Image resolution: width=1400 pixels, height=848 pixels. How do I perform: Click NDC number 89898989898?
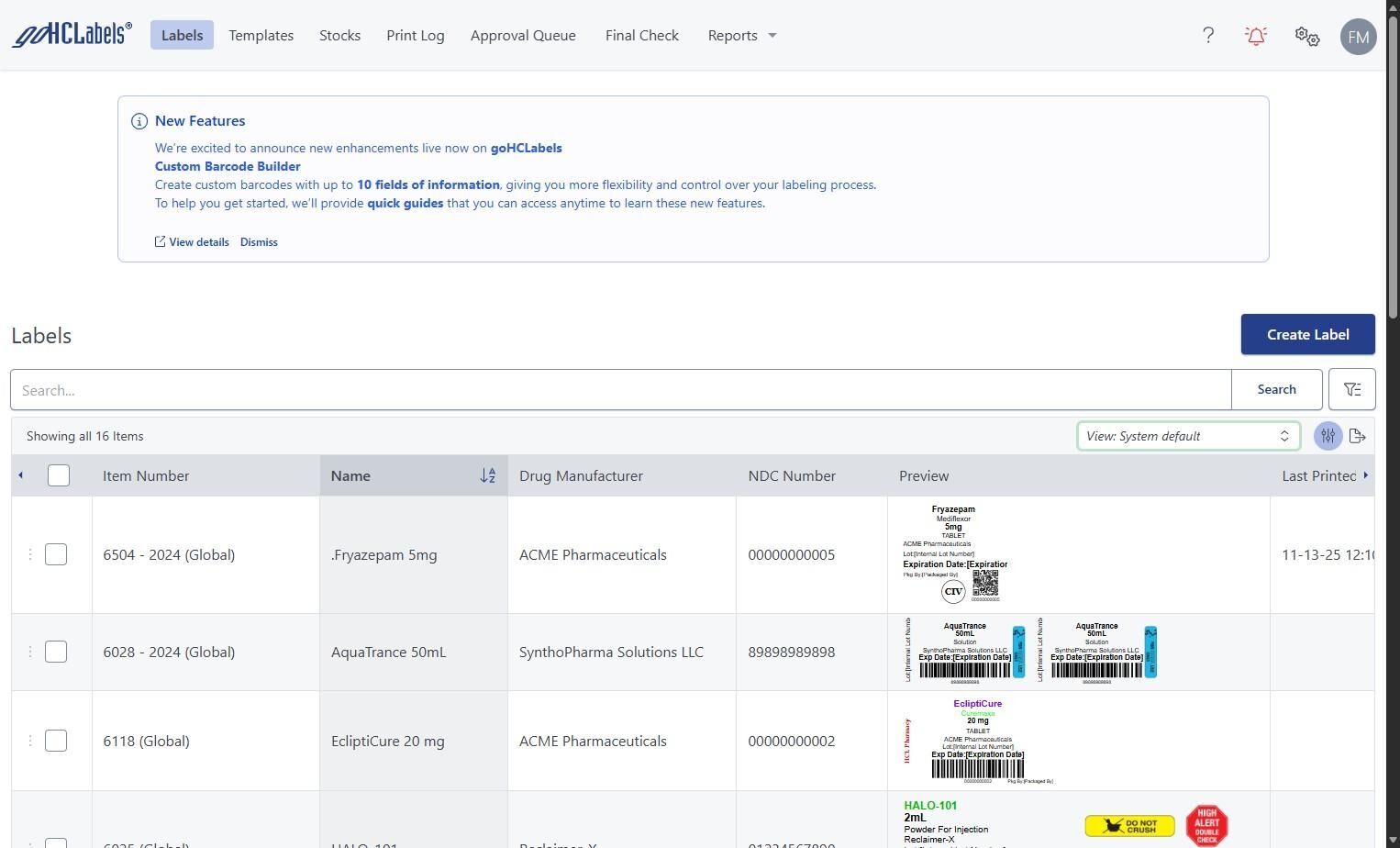[791, 652]
